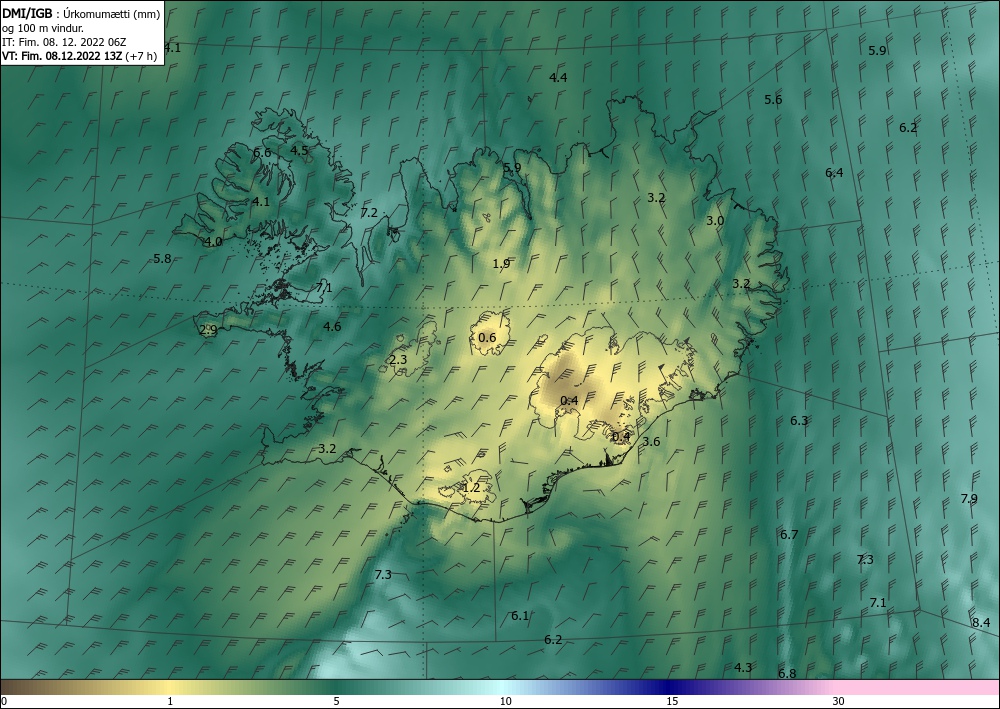Click the 6.8 value at the bottom
This screenshot has height=709, width=1000.
pos(787,674)
